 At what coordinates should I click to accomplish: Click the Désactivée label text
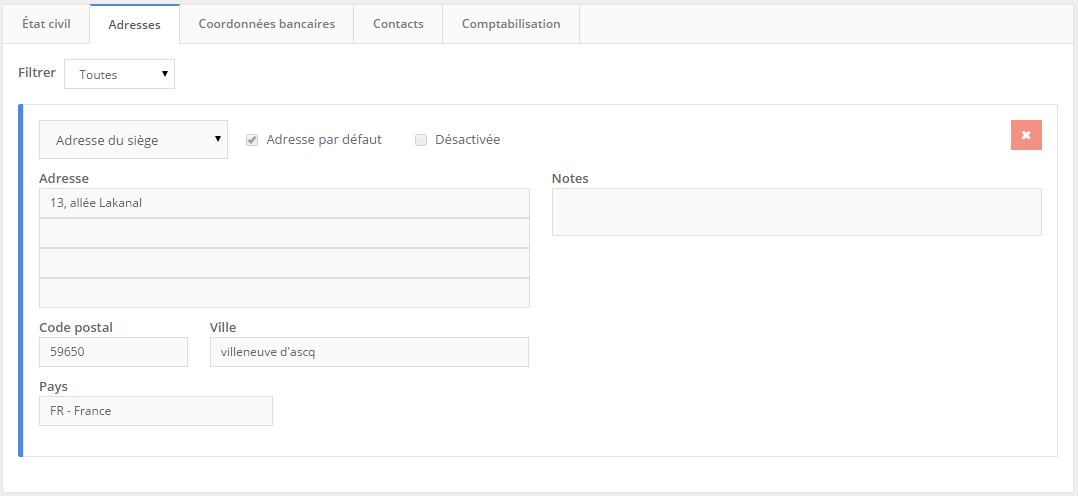point(467,140)
